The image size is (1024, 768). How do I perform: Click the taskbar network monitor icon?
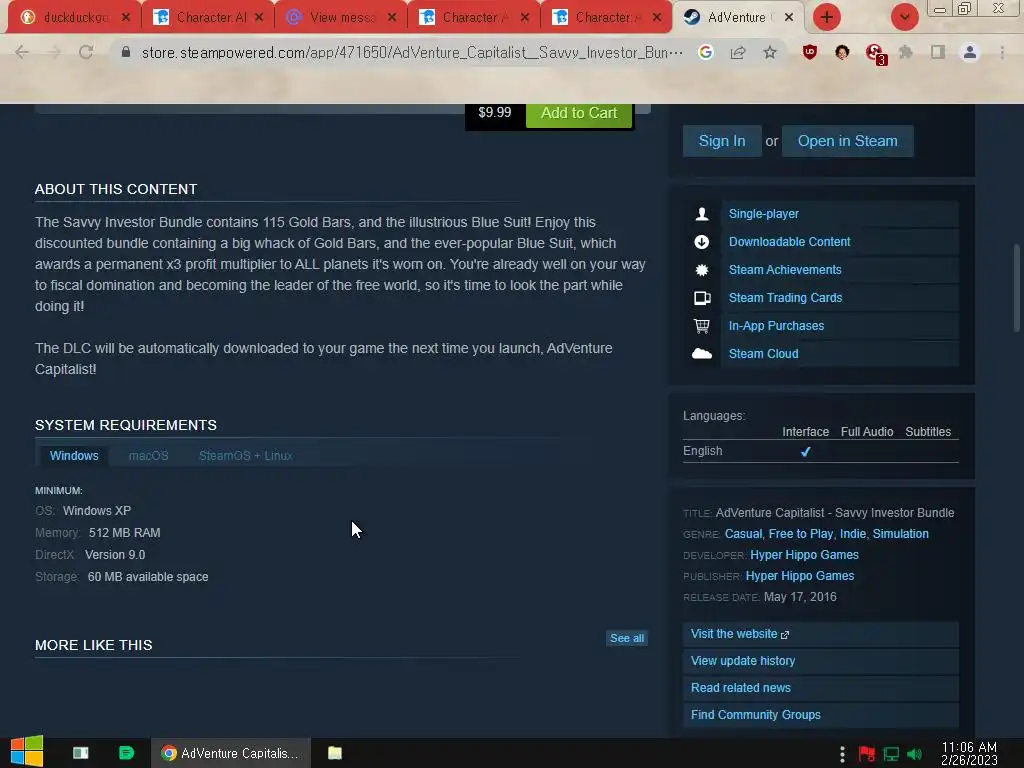(891, 754)
